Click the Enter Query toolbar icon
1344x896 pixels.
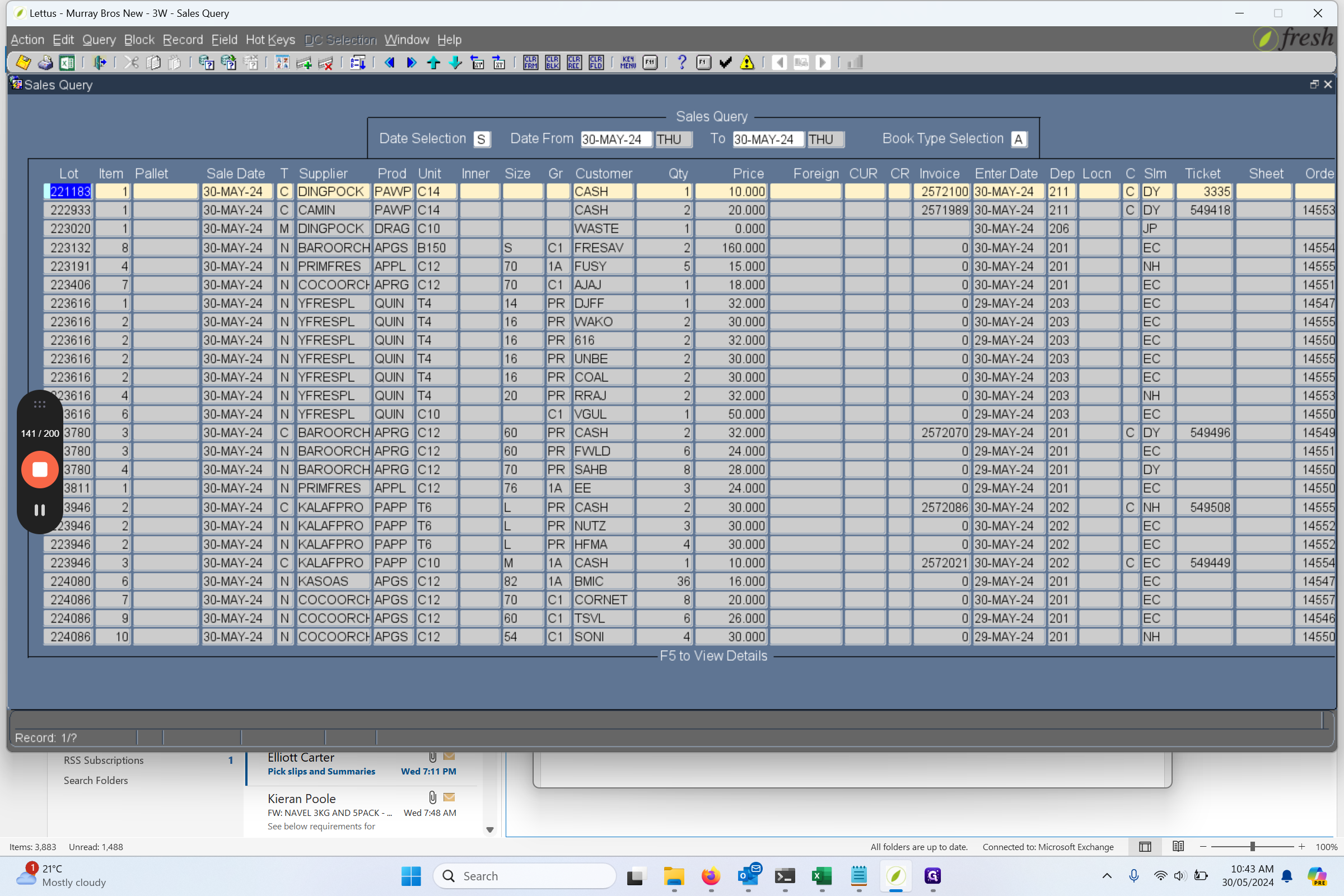pyautogui.click(x=206, y=62)
